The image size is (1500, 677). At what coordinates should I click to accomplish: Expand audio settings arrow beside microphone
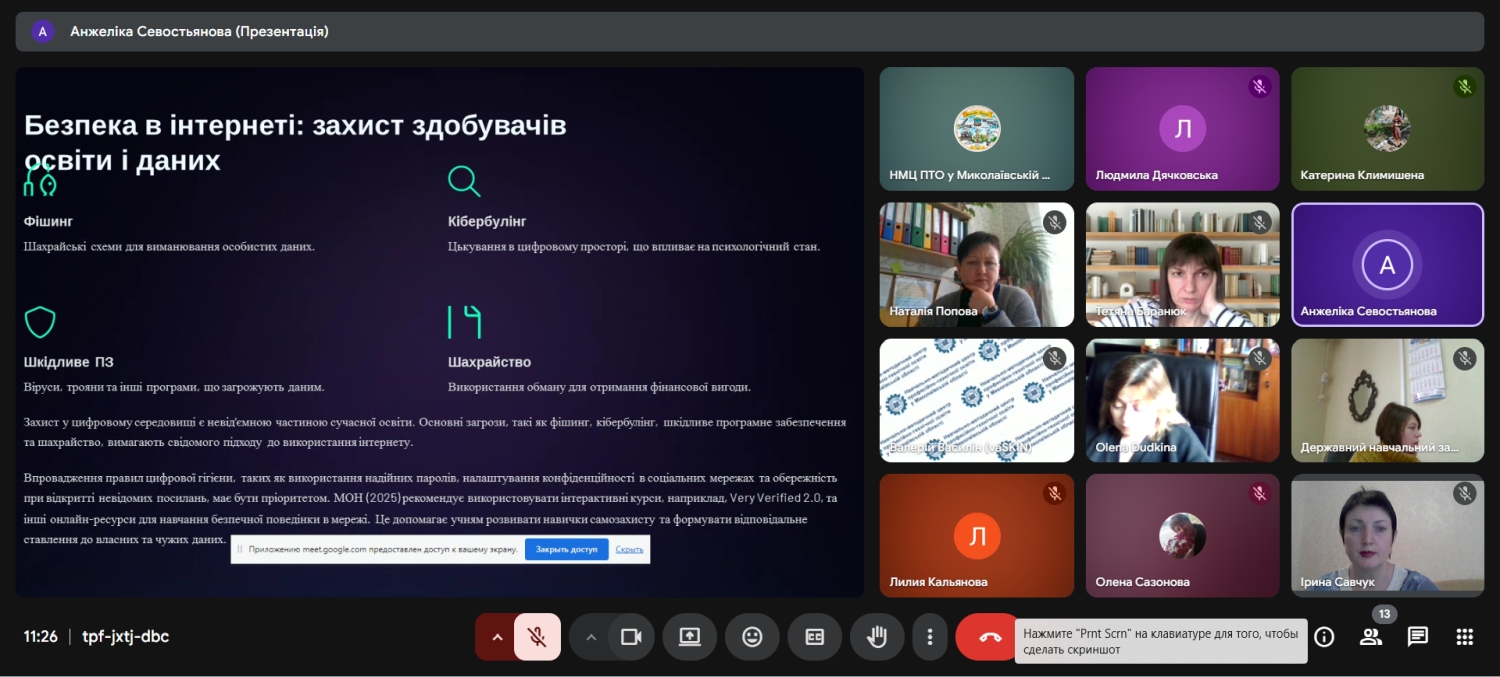click(496, 637)
